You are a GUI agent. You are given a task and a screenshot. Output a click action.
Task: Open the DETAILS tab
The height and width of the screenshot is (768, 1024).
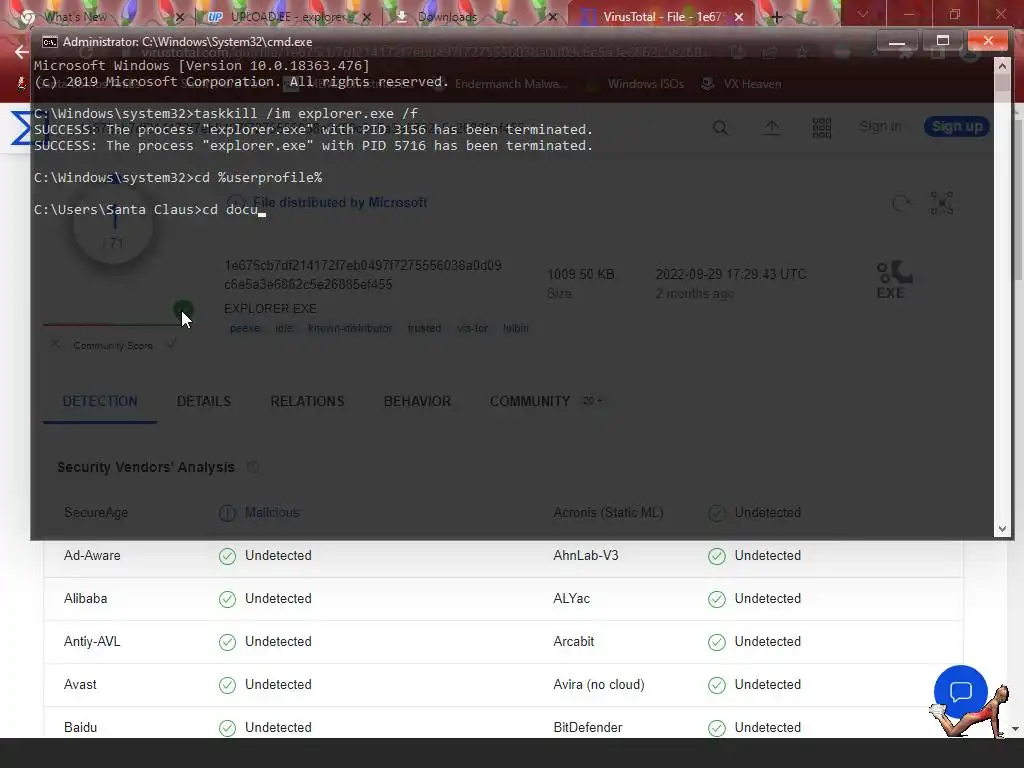pyautogui.click(x=204, y=401)
